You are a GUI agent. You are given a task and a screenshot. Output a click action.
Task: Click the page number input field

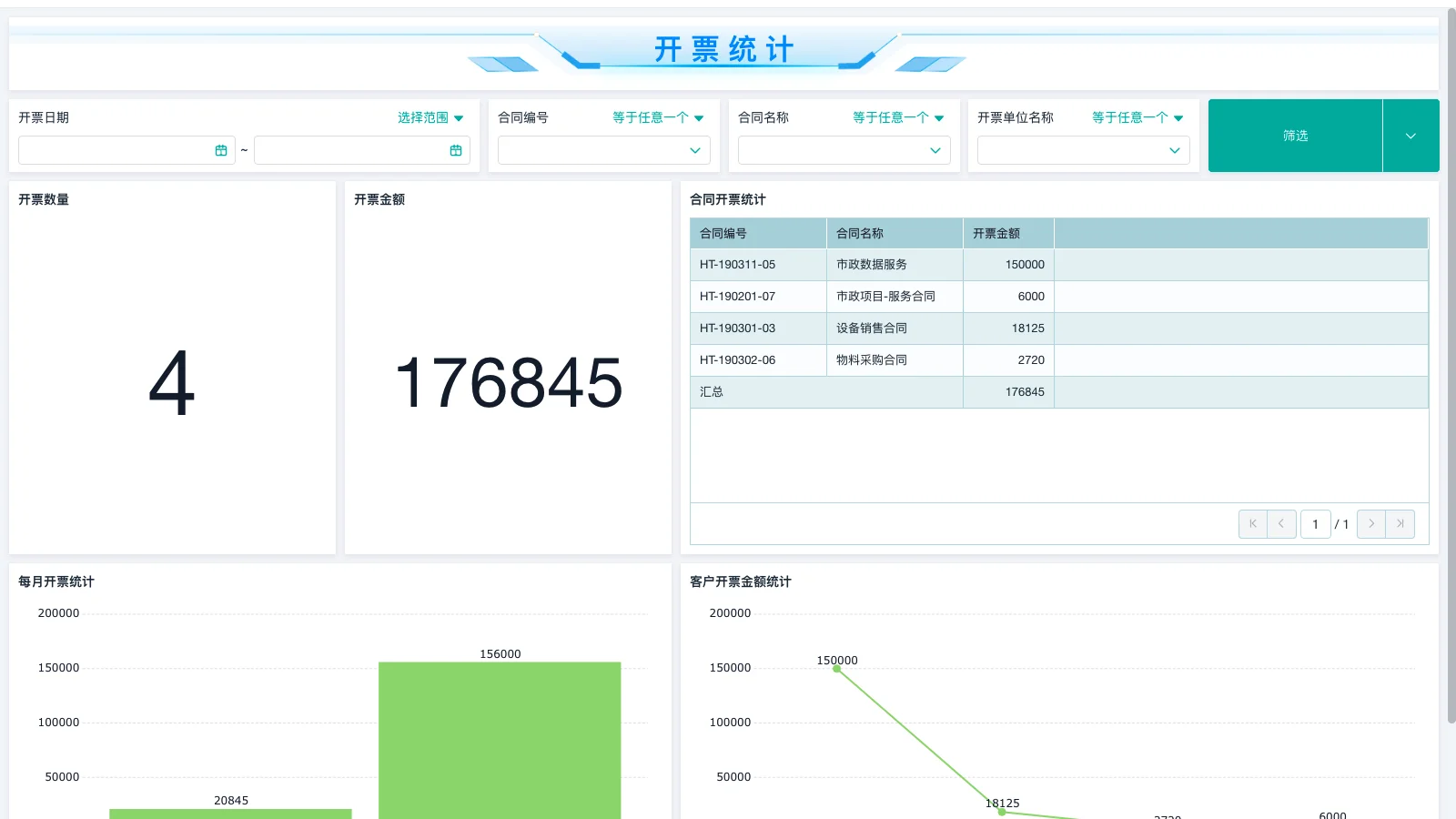point(1315,523)
